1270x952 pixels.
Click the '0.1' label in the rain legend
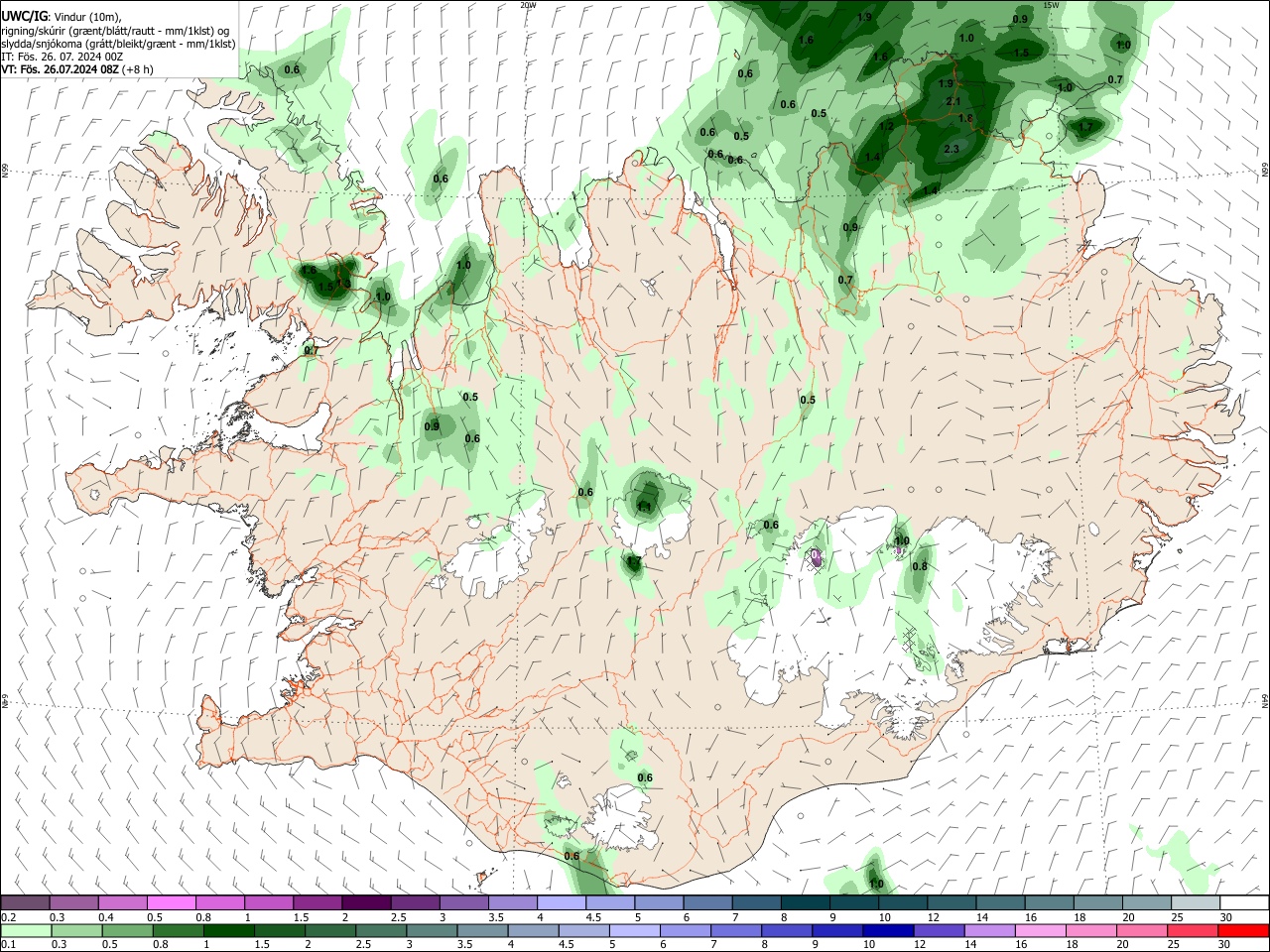(8, 944)
